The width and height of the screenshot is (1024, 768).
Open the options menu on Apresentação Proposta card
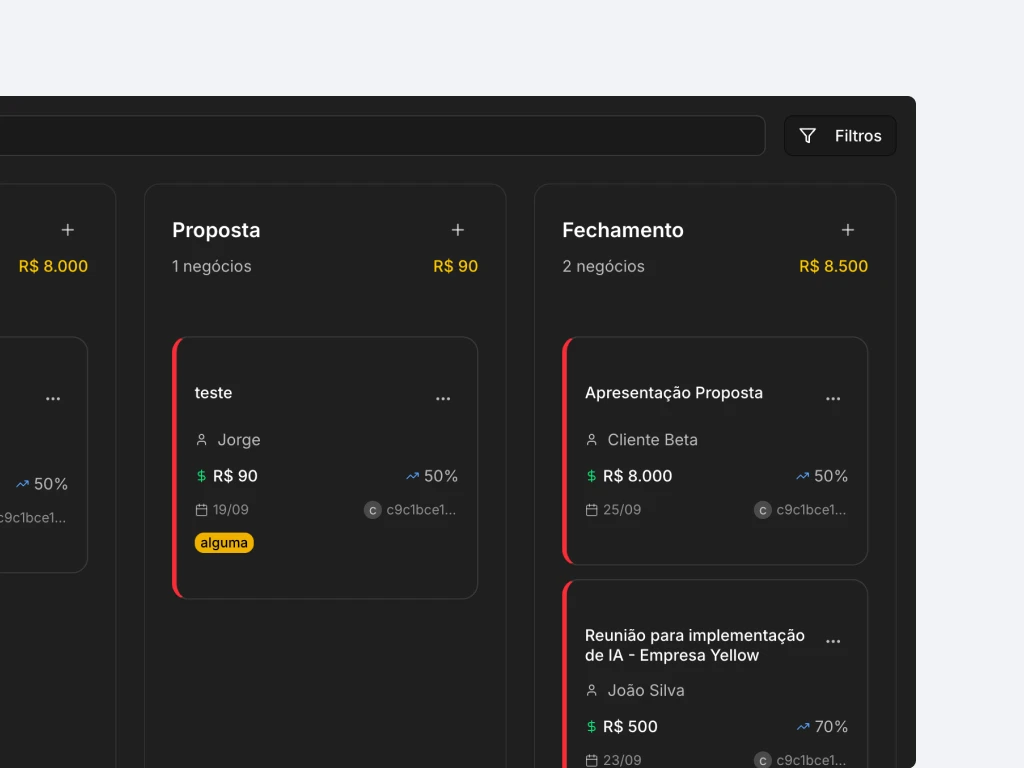833,398
